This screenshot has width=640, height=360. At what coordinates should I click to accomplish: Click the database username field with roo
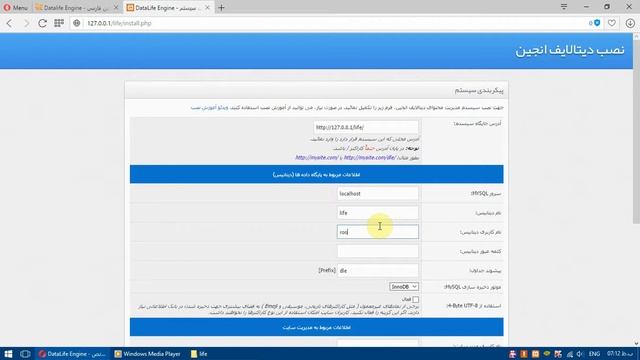(x=378, y=232)
